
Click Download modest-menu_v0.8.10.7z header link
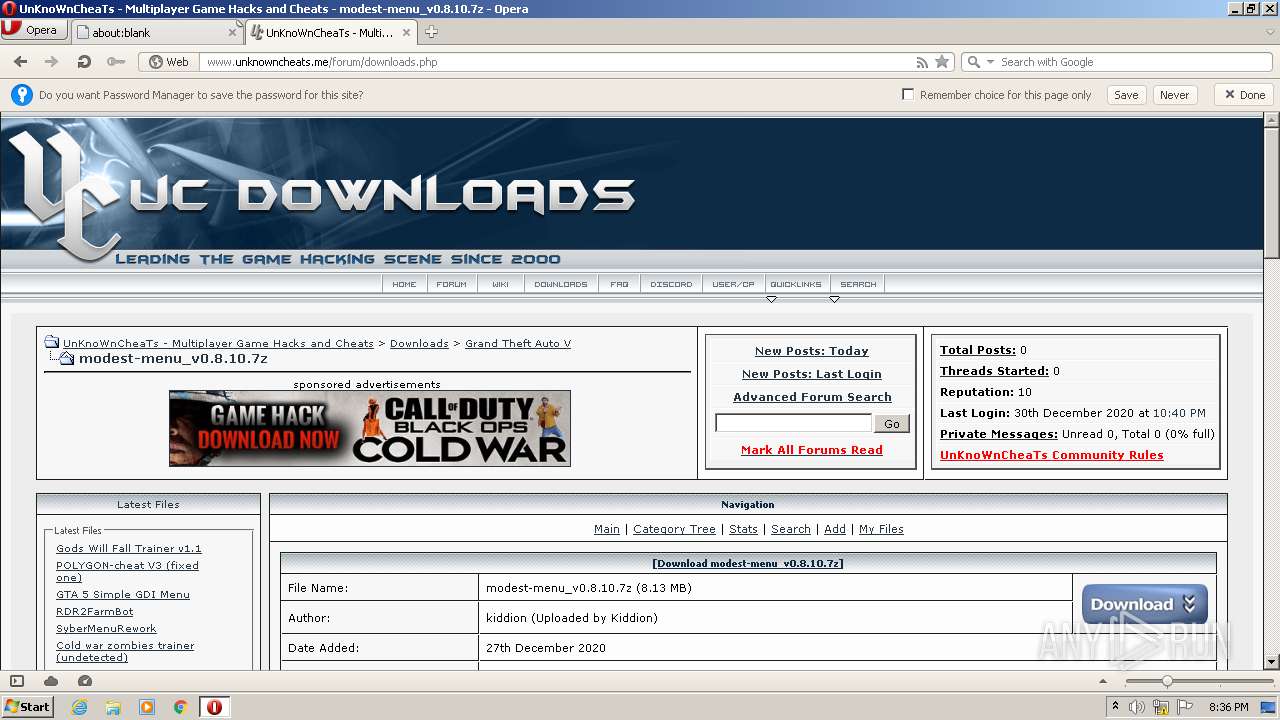(x=748, y=563)
